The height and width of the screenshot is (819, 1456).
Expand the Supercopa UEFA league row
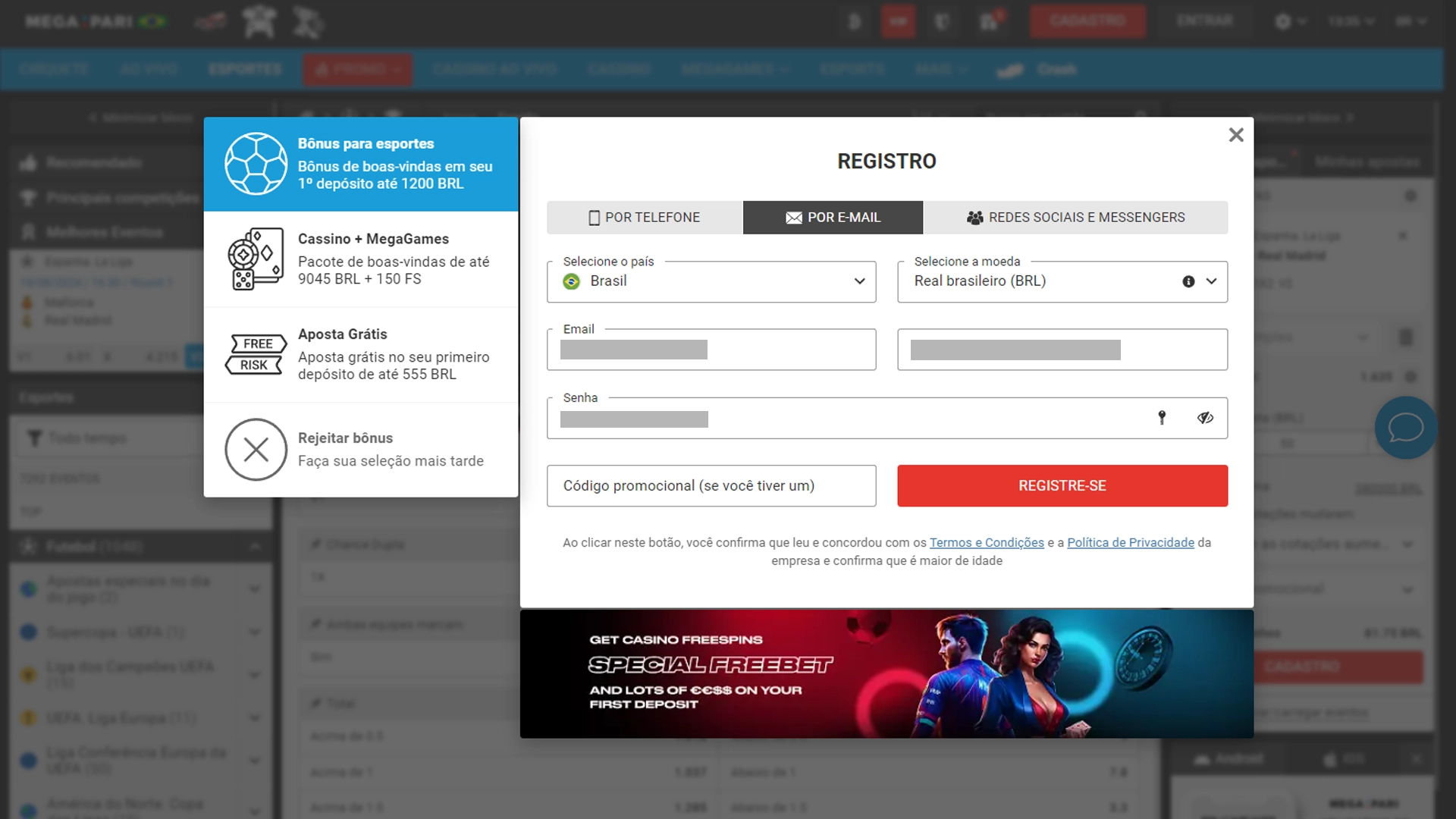pyautogui.click(x=140, y=632)
